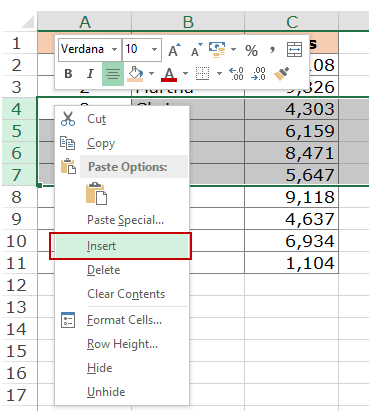Choose Row Height menu entry
Screen dimensions: 373x411
[122, 344]
